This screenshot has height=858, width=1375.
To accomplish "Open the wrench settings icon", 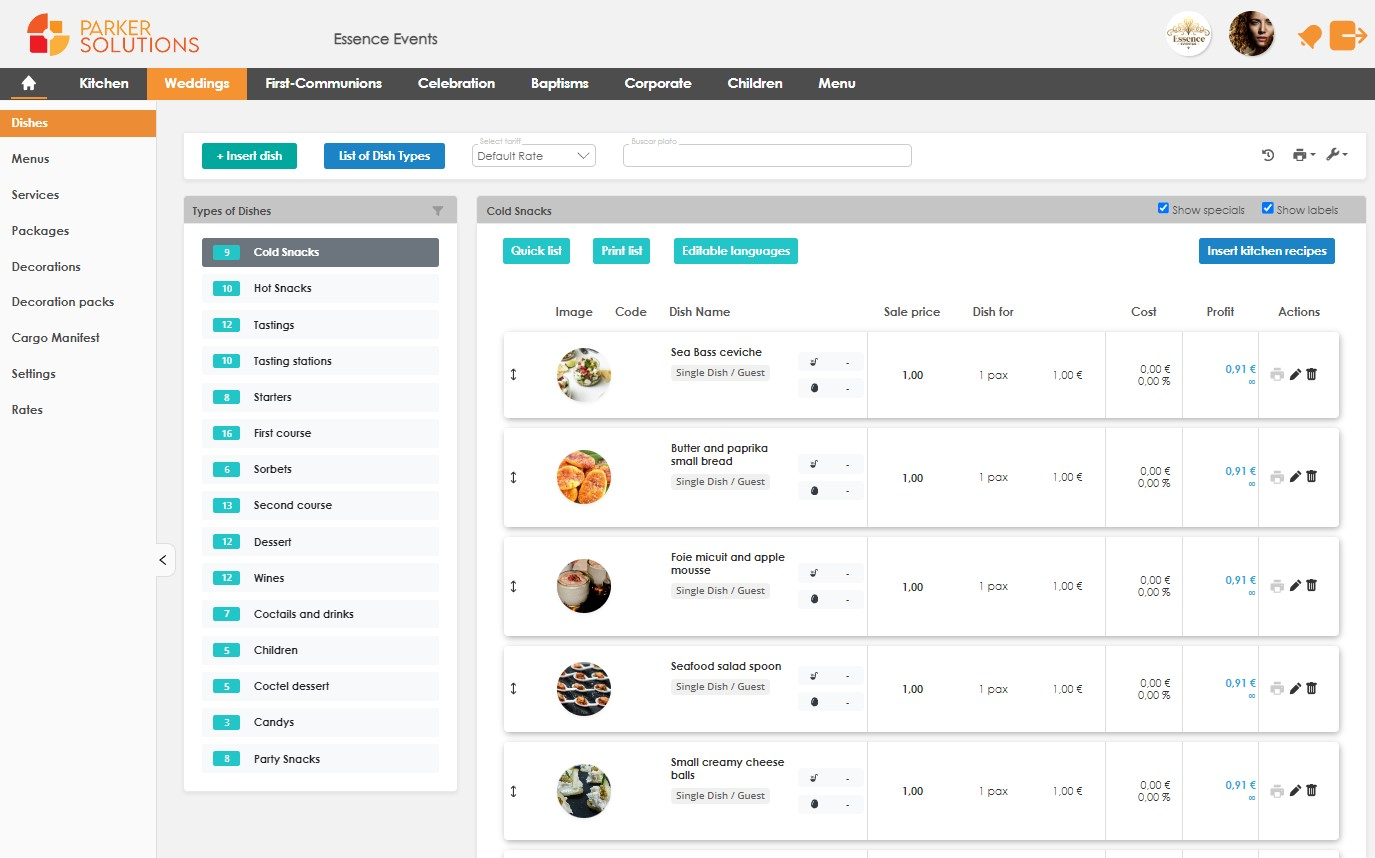I will 1333,155.
